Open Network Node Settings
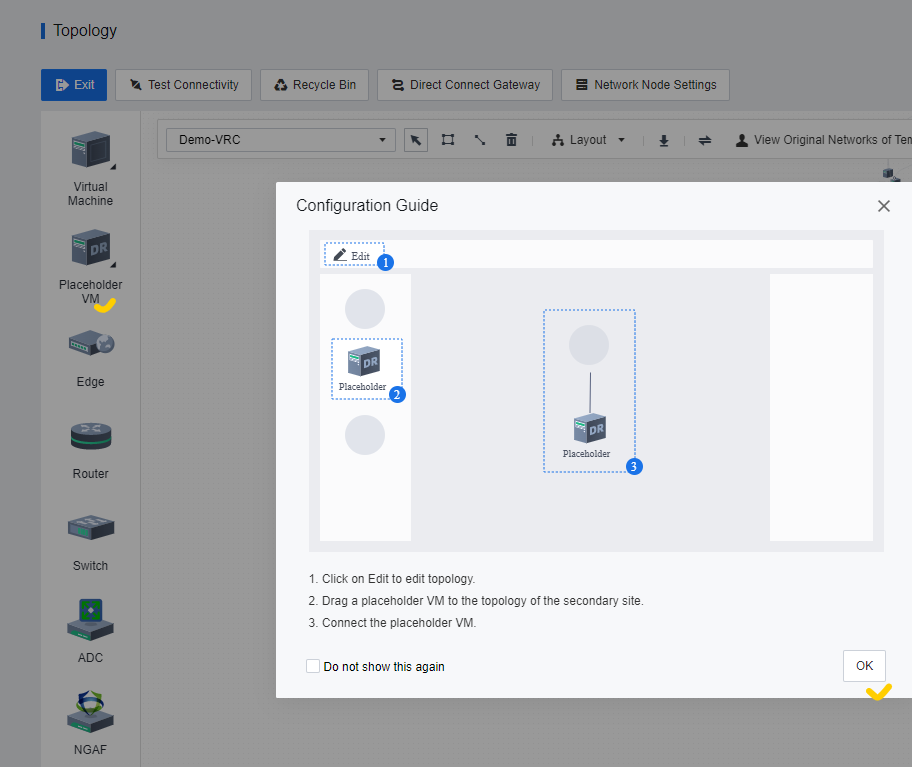Screen dimensions: 912x767 point(645,85)
